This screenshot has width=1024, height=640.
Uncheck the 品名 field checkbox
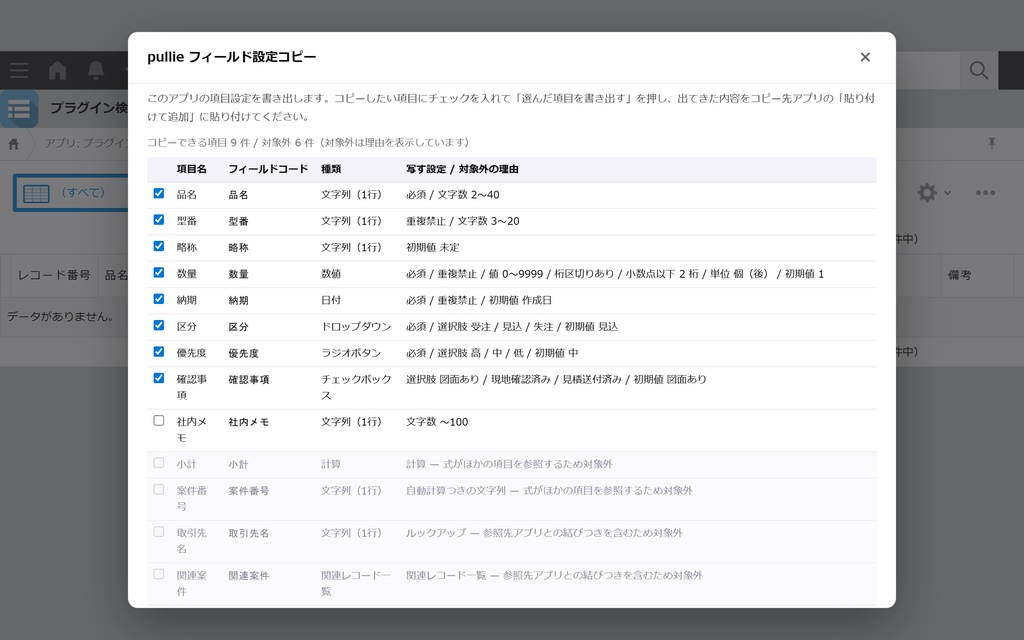point(159,193)
